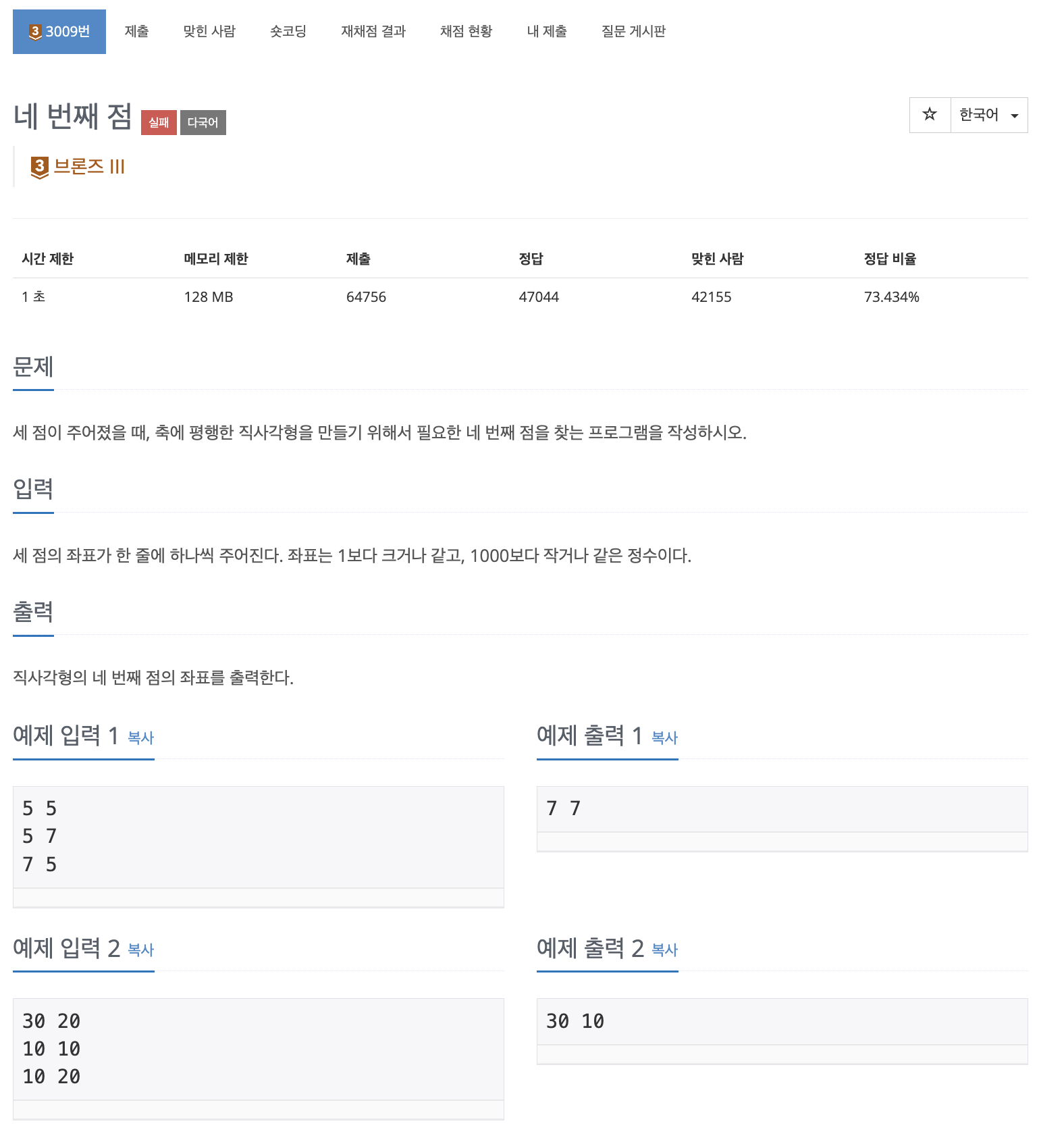Open the 질문 게시판 tab

pyautogui.click(x=633, y=31)
